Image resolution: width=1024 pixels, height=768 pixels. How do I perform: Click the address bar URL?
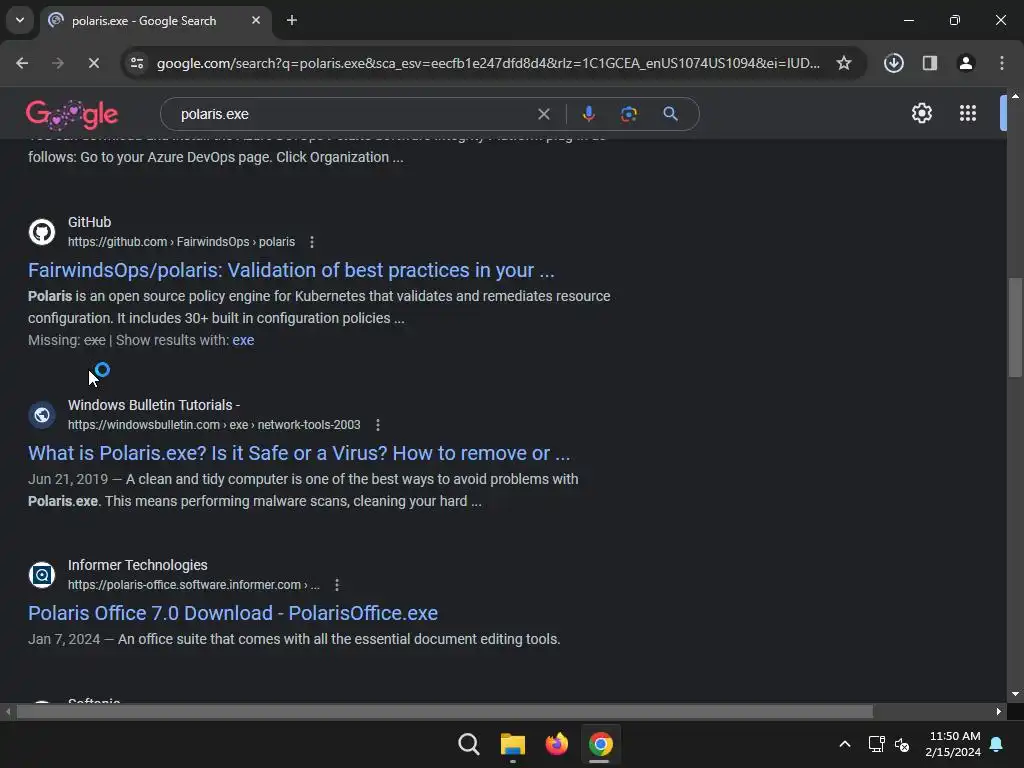[488, 63]
